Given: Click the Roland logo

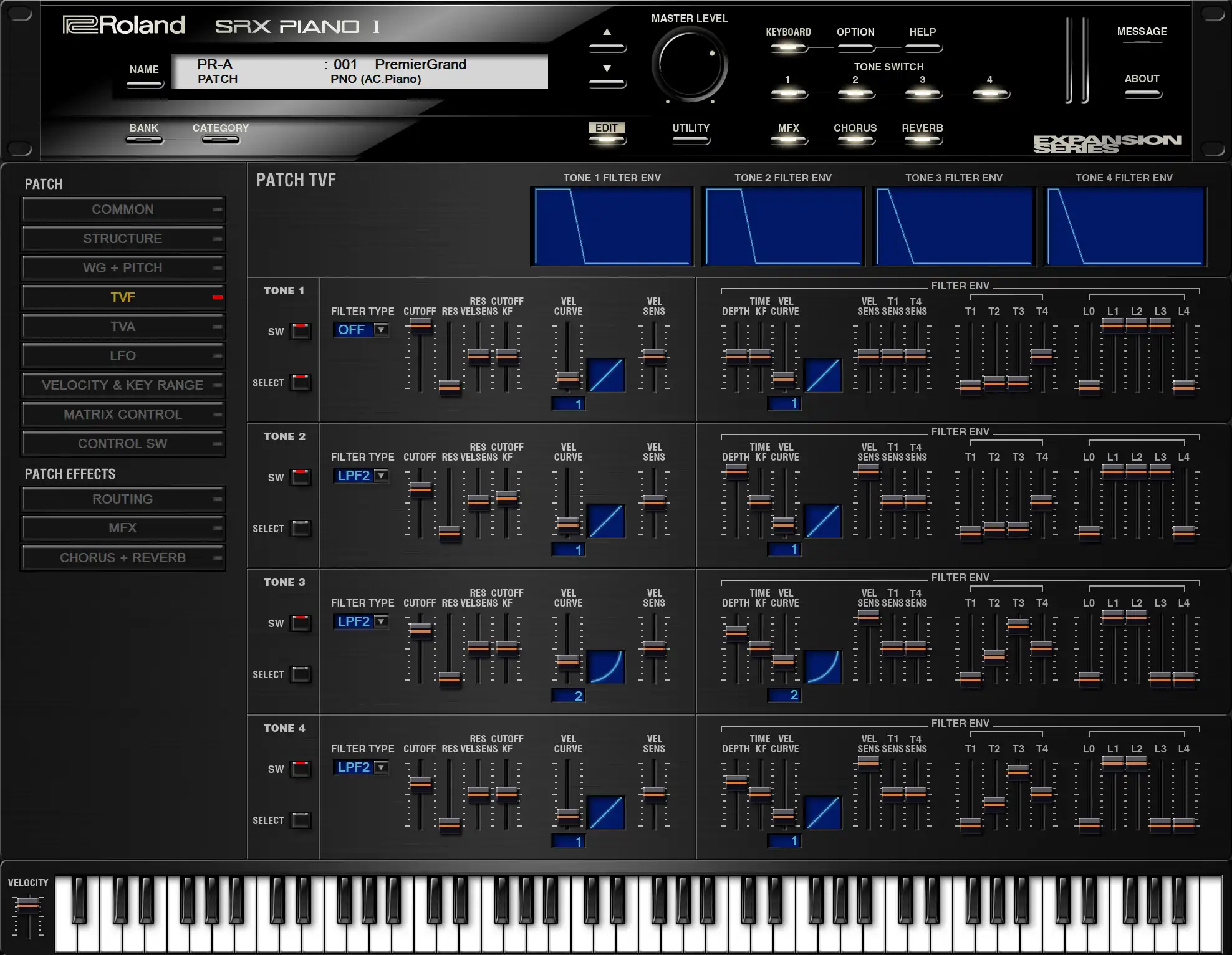Looking at the screenshot, I should [x=124, y=25].
